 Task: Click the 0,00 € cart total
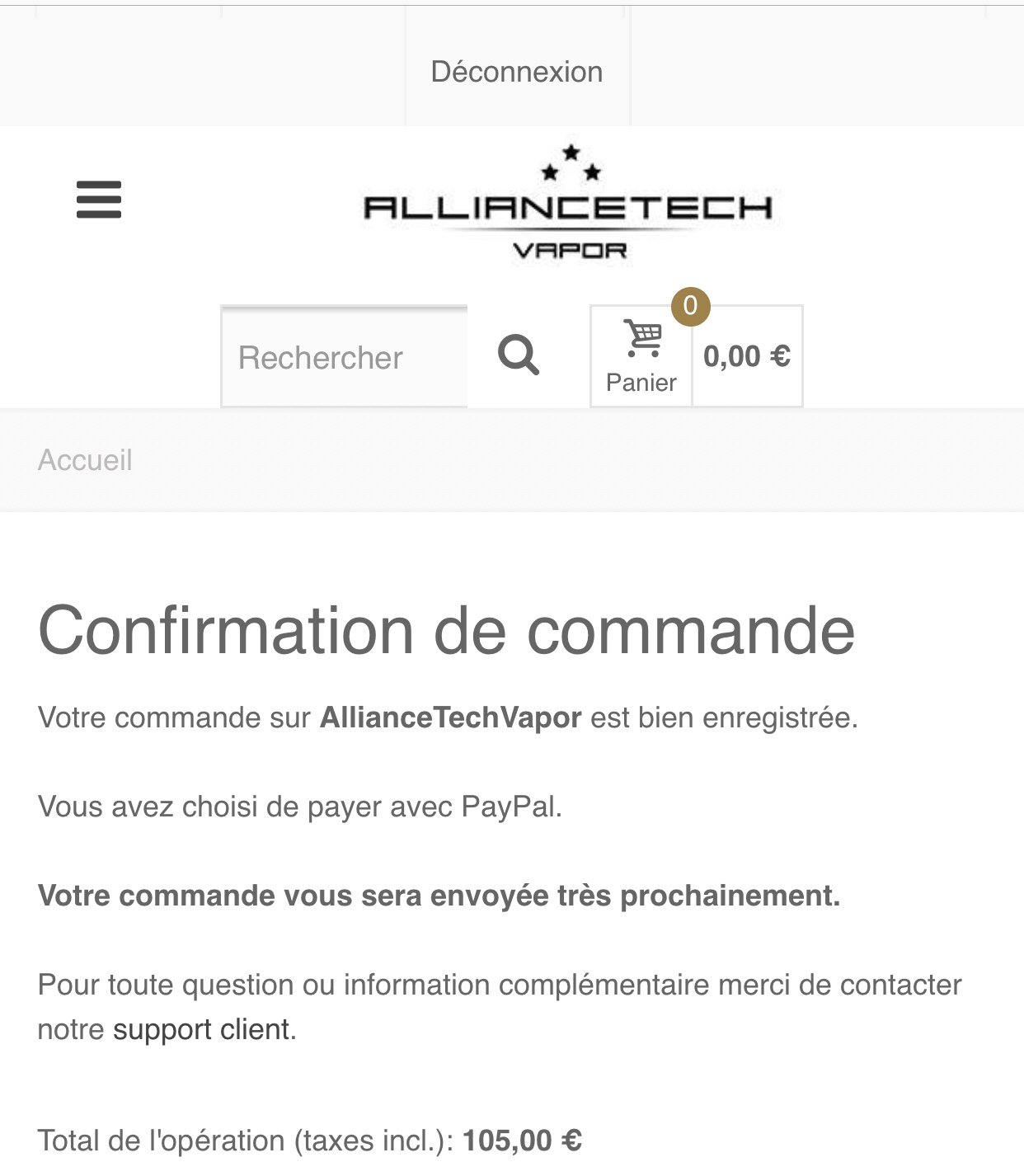(747, 356)
